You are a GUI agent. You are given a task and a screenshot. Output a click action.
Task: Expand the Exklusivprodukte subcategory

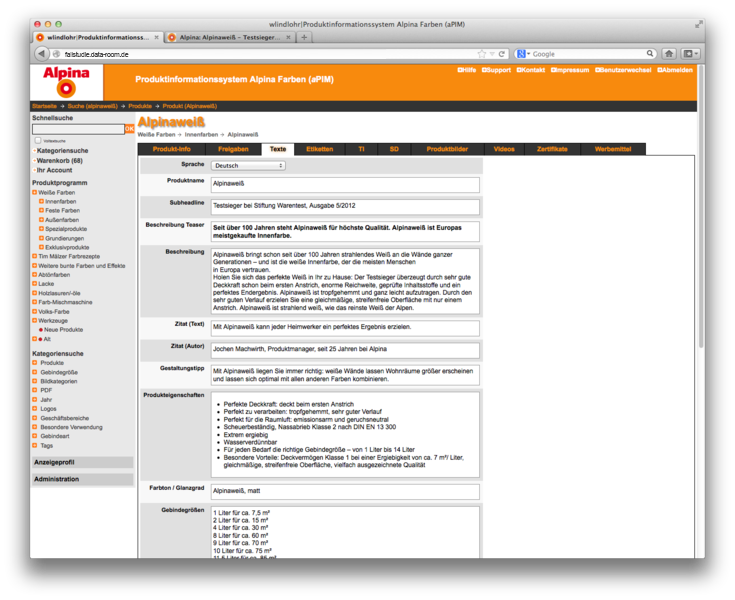click(x=41, y=247)
